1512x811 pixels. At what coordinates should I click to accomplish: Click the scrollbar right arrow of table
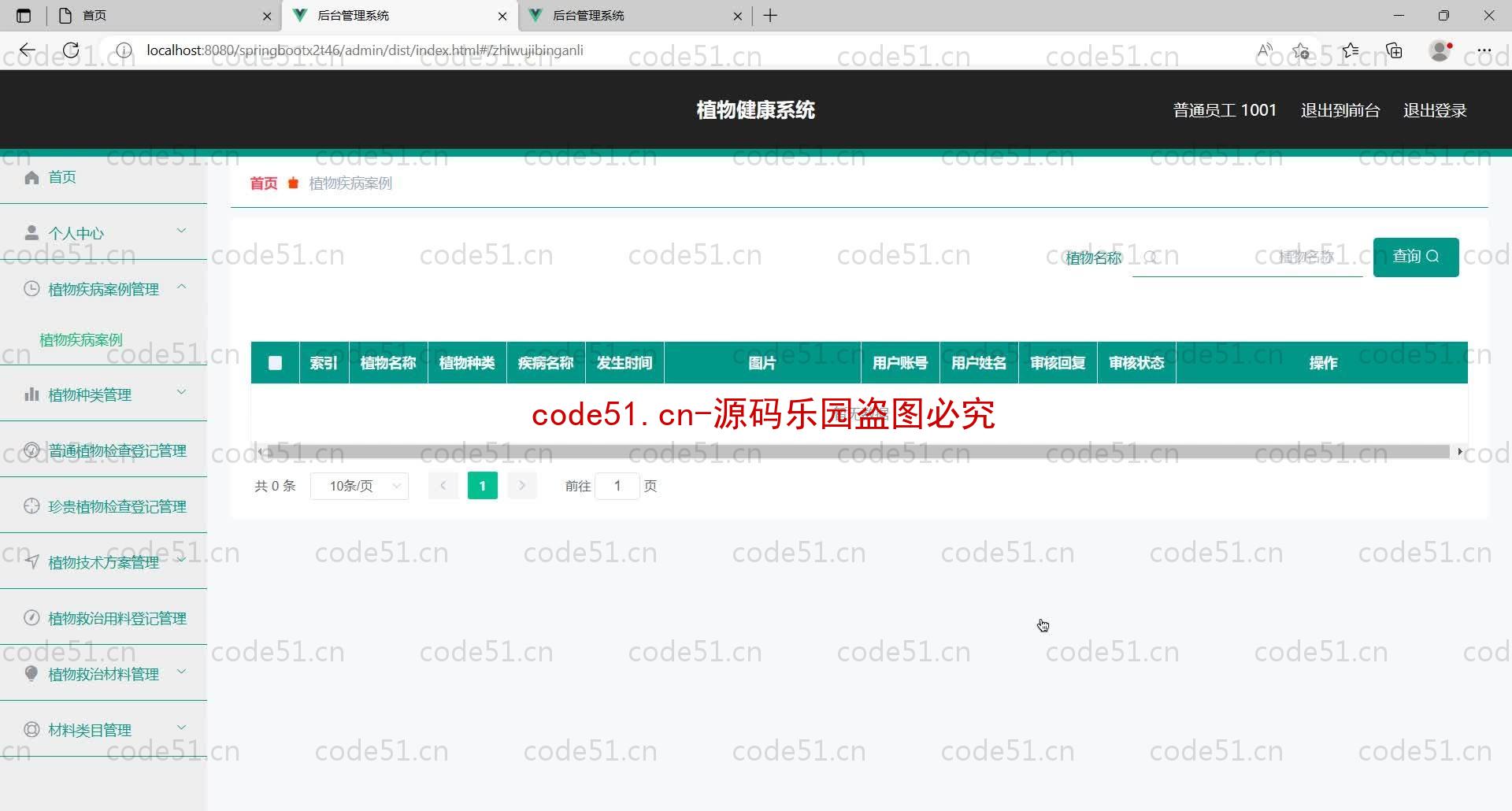coord(1459,452)
